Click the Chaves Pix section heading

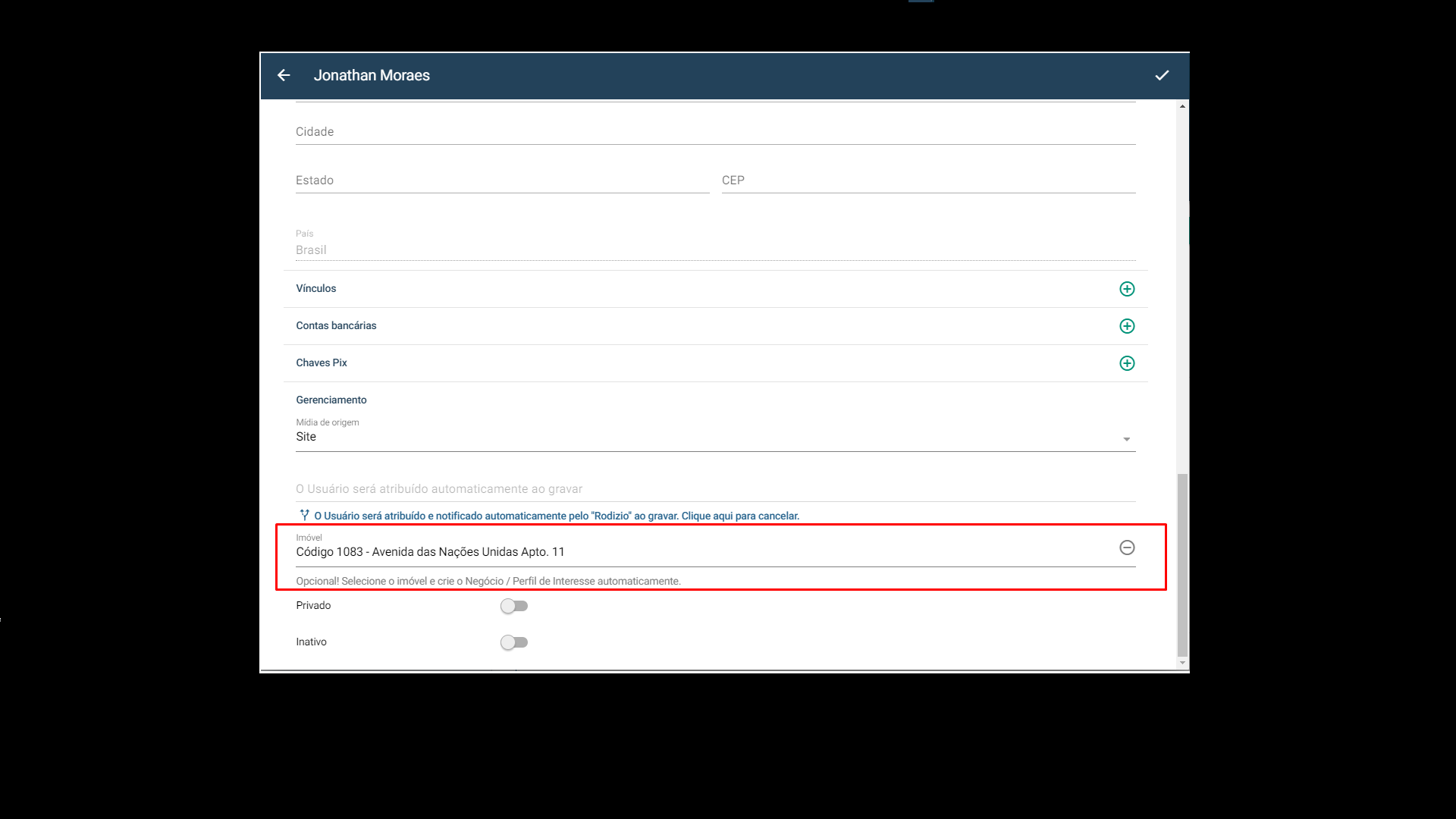322,362
